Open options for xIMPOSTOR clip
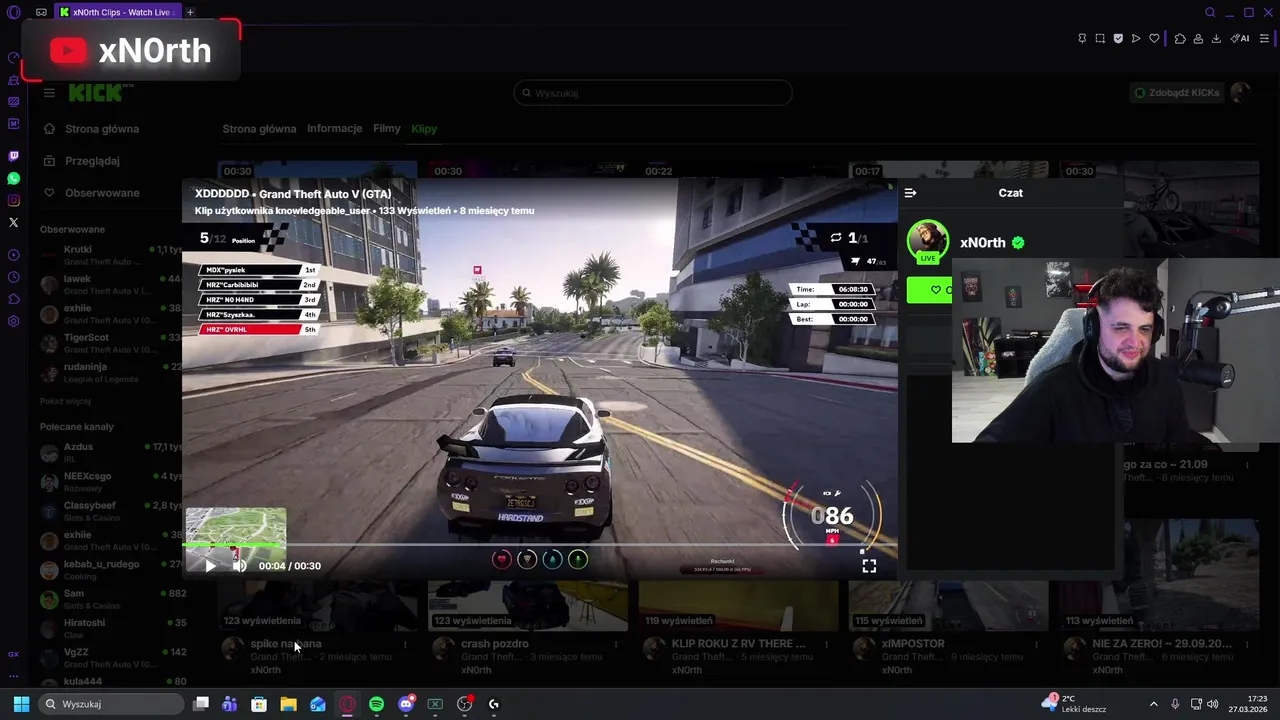 1037,645
